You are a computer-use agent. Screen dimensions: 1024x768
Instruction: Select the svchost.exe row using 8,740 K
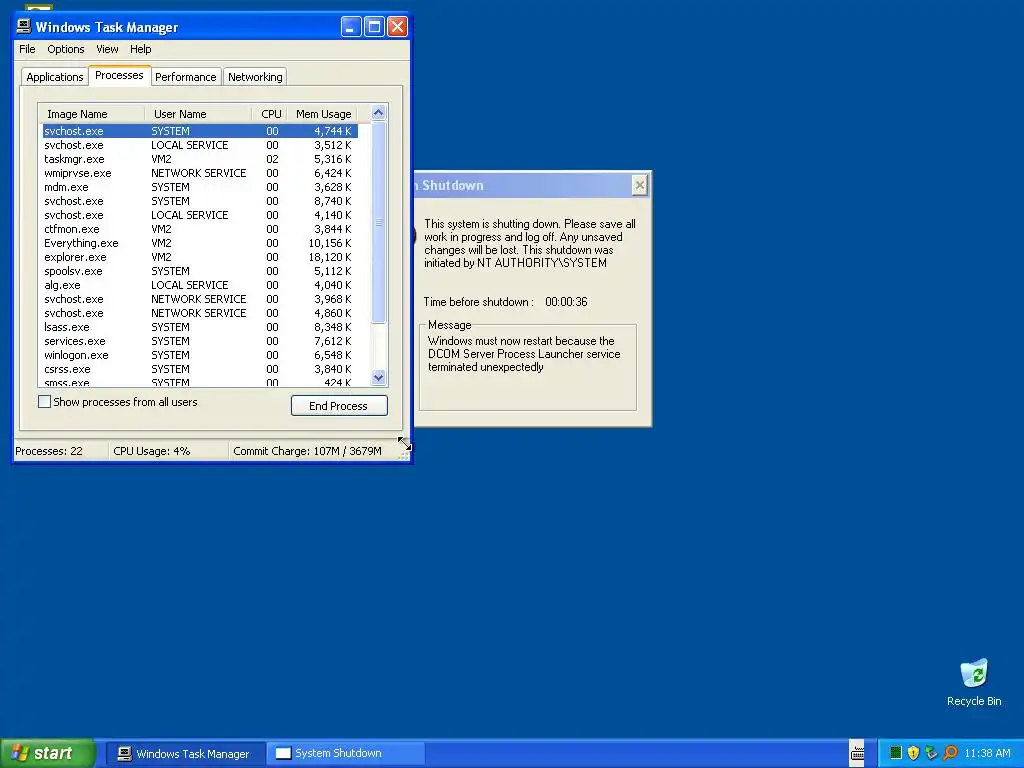(200, 201)
